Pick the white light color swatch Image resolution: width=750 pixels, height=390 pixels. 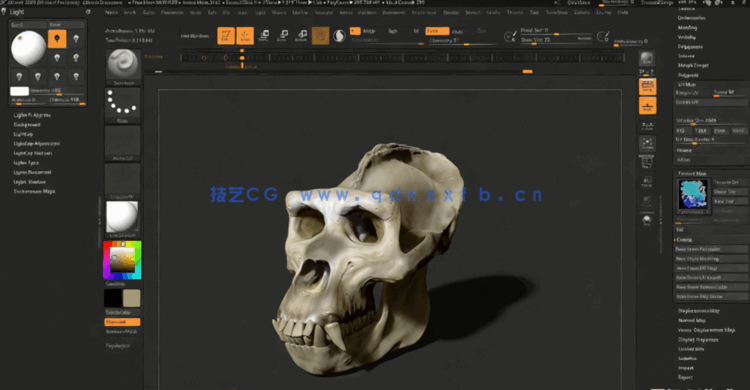[x=20, y=91]
